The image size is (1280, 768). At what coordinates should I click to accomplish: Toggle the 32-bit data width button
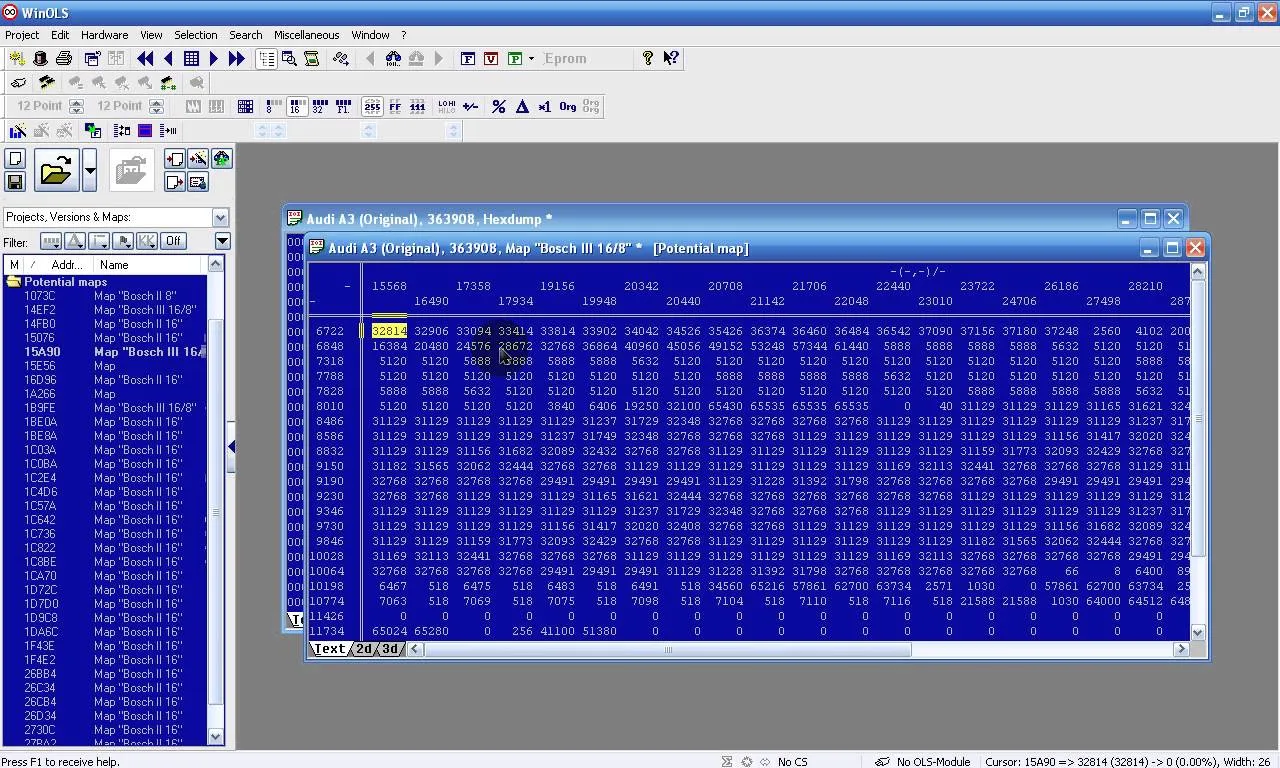click(320, 106)
